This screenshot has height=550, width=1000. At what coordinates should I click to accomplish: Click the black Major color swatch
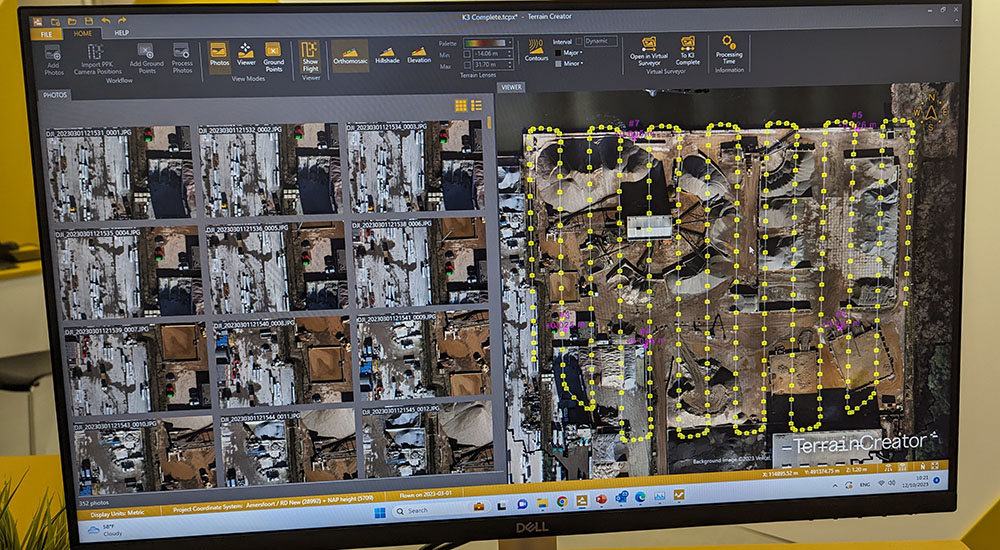point(557,53)
